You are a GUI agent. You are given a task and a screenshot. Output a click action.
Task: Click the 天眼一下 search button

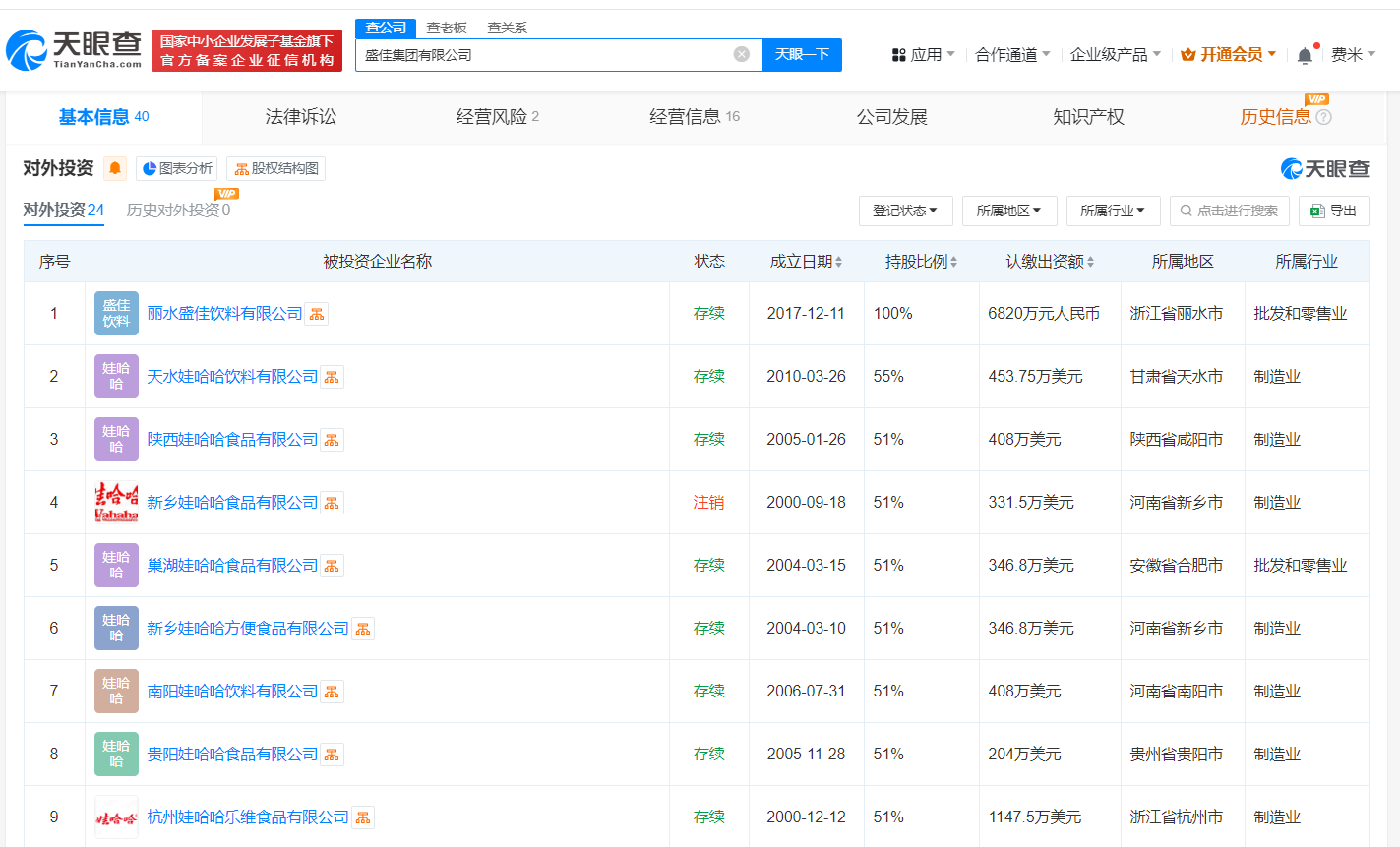(x=802, y=54)
